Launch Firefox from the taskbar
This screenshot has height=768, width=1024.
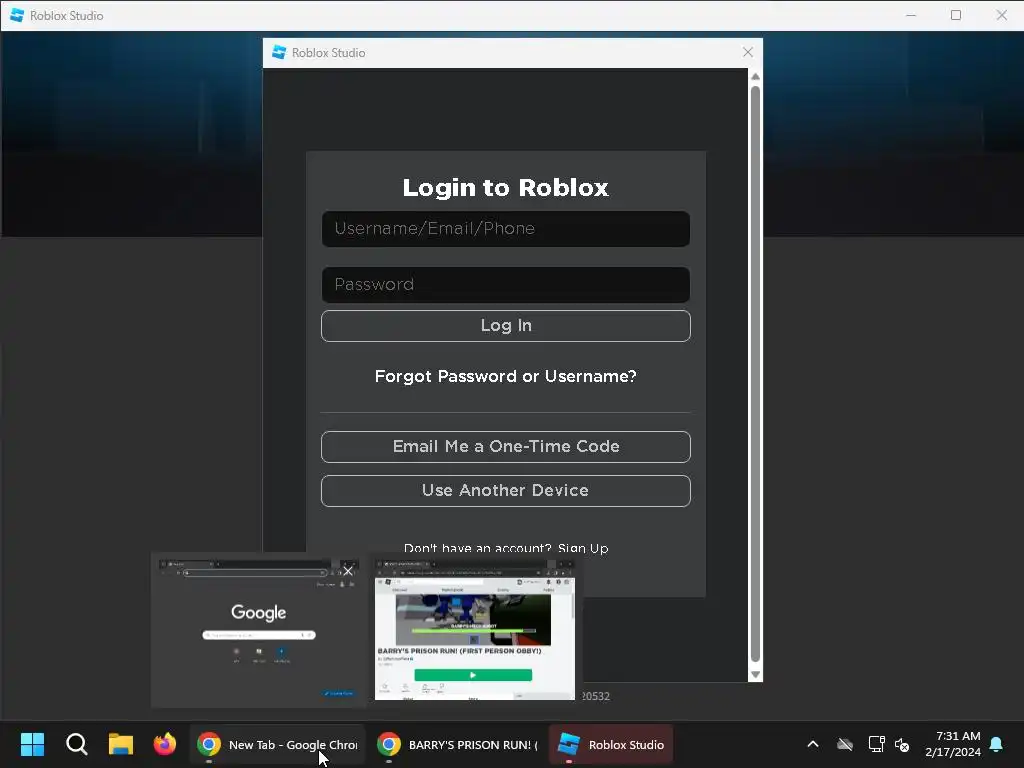coord(165,744)
